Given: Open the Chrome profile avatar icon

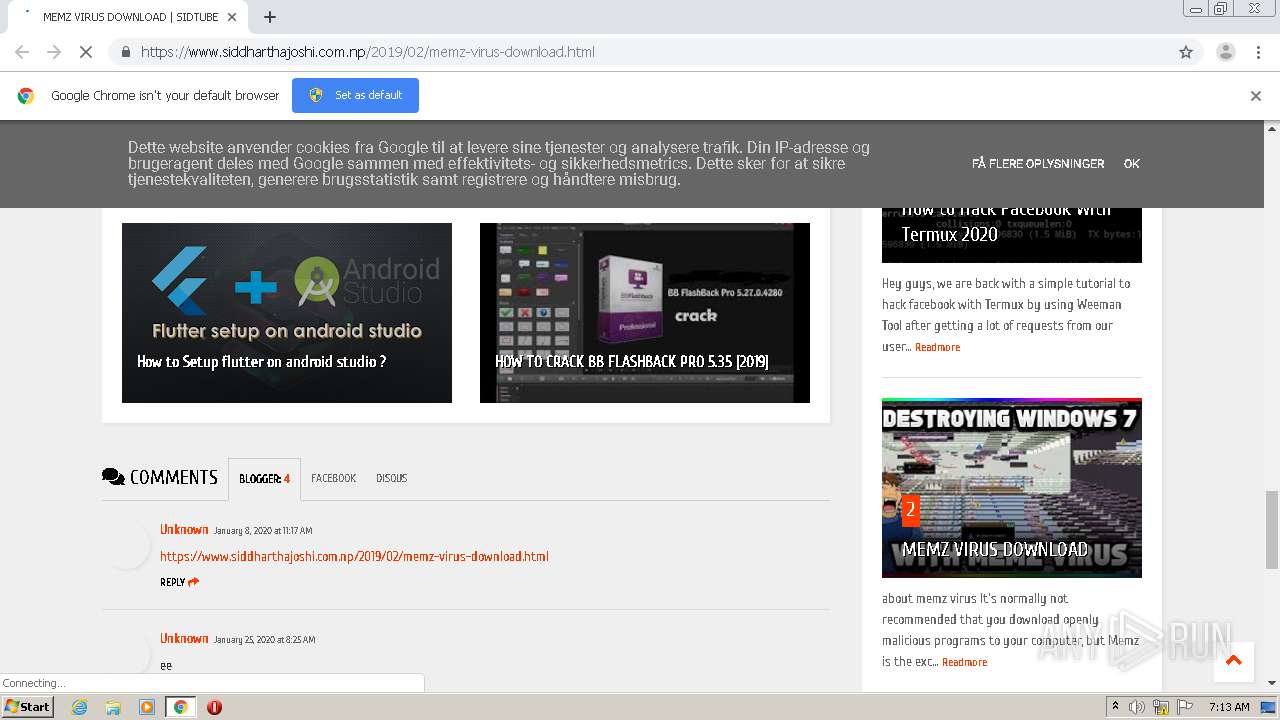Looking at the screenshot, I should pos(1225,52).
